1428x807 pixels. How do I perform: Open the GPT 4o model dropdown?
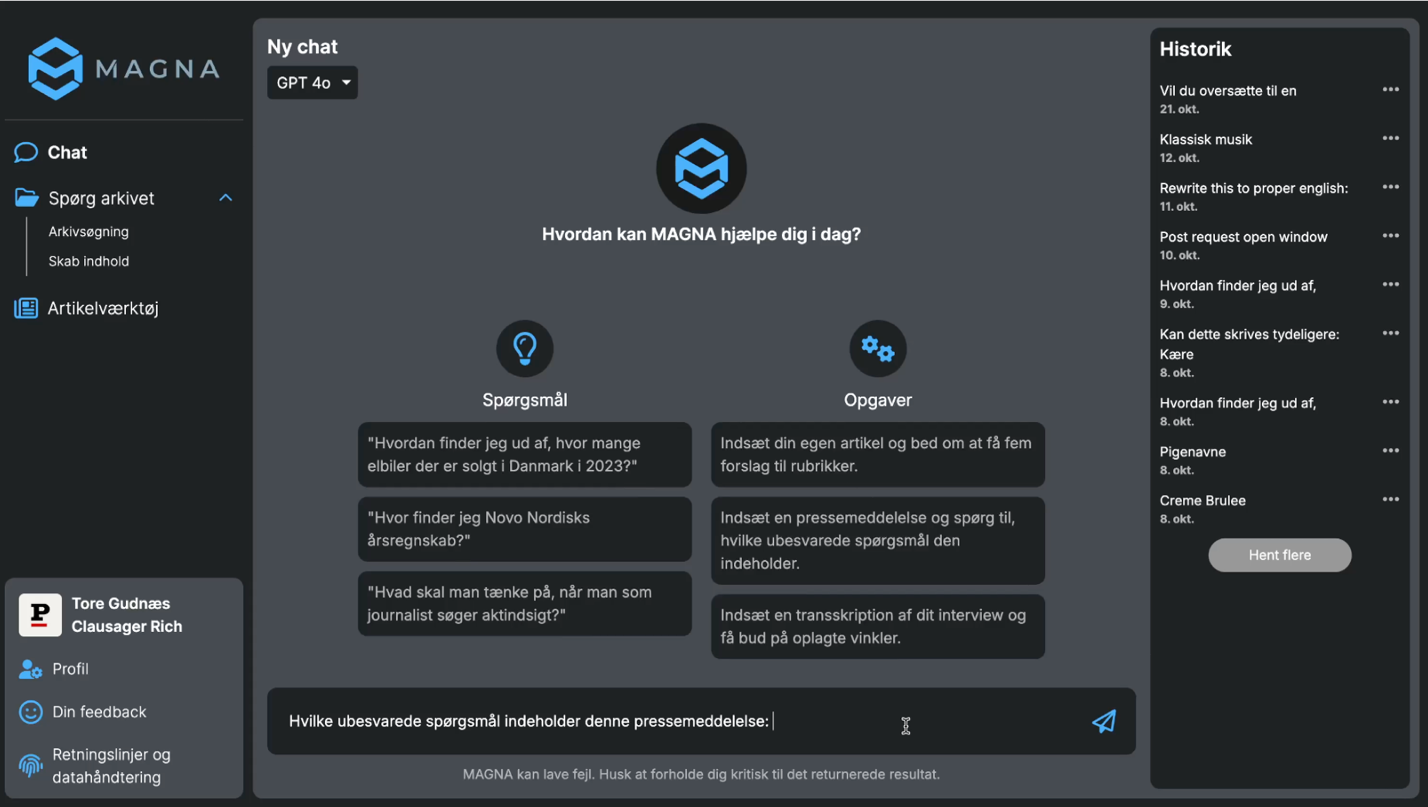coord(312,82)
